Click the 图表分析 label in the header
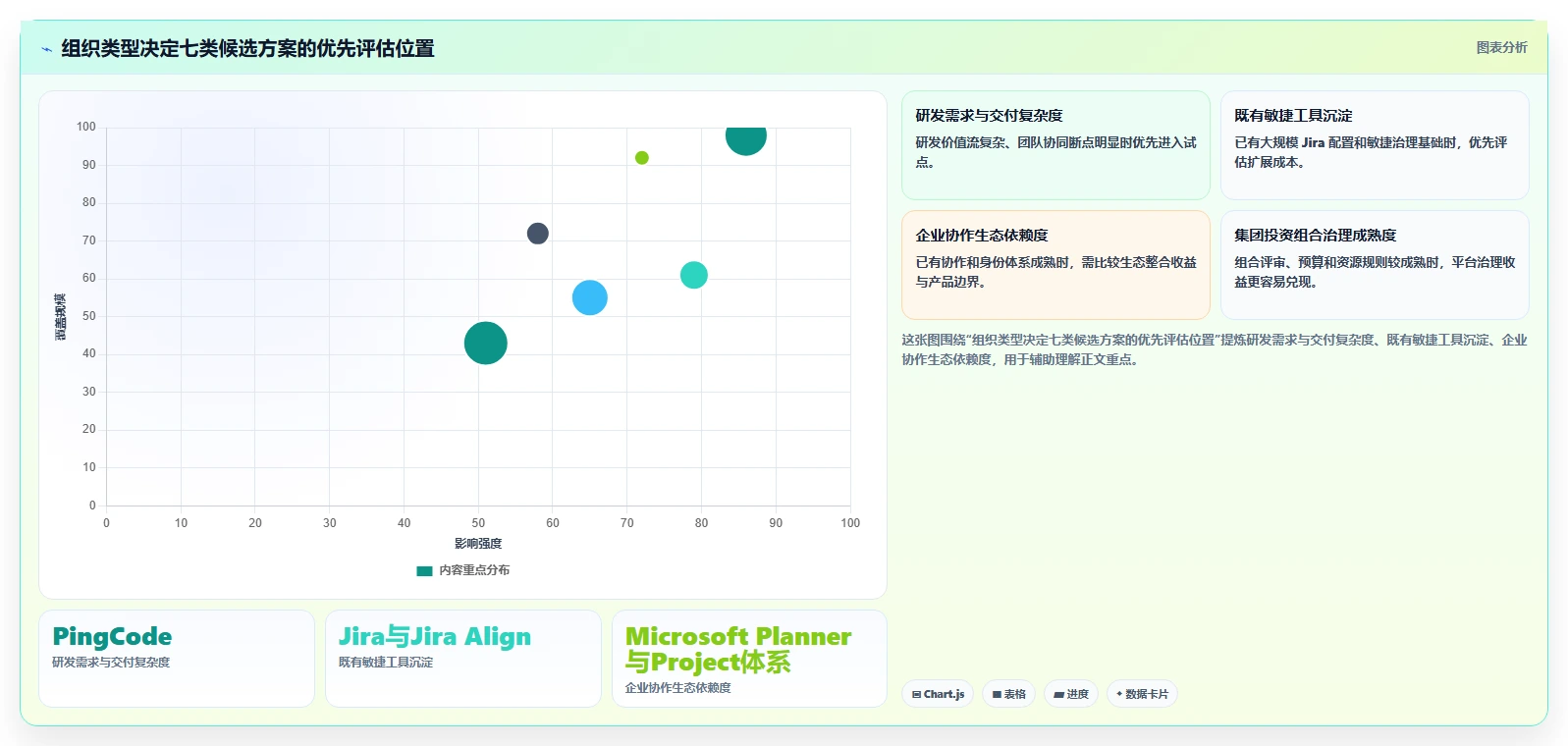 click(1501, 47)
